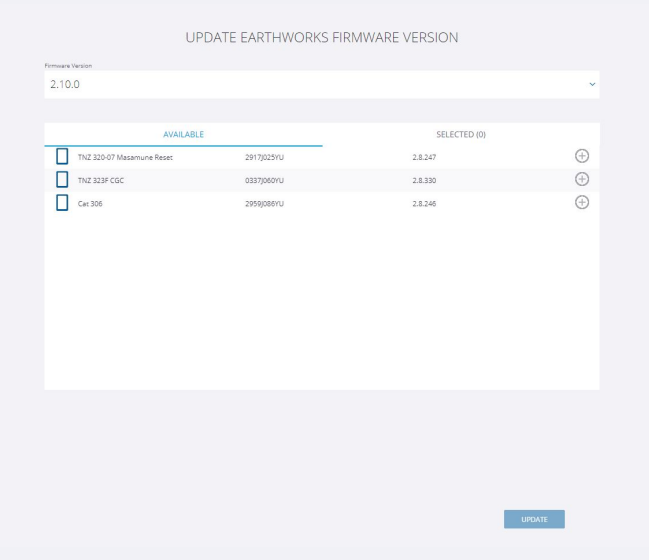The image size is (649, 560).
Task: Tick the checkbox for TNZ 323F CGC
Action: tap(62, 180)
